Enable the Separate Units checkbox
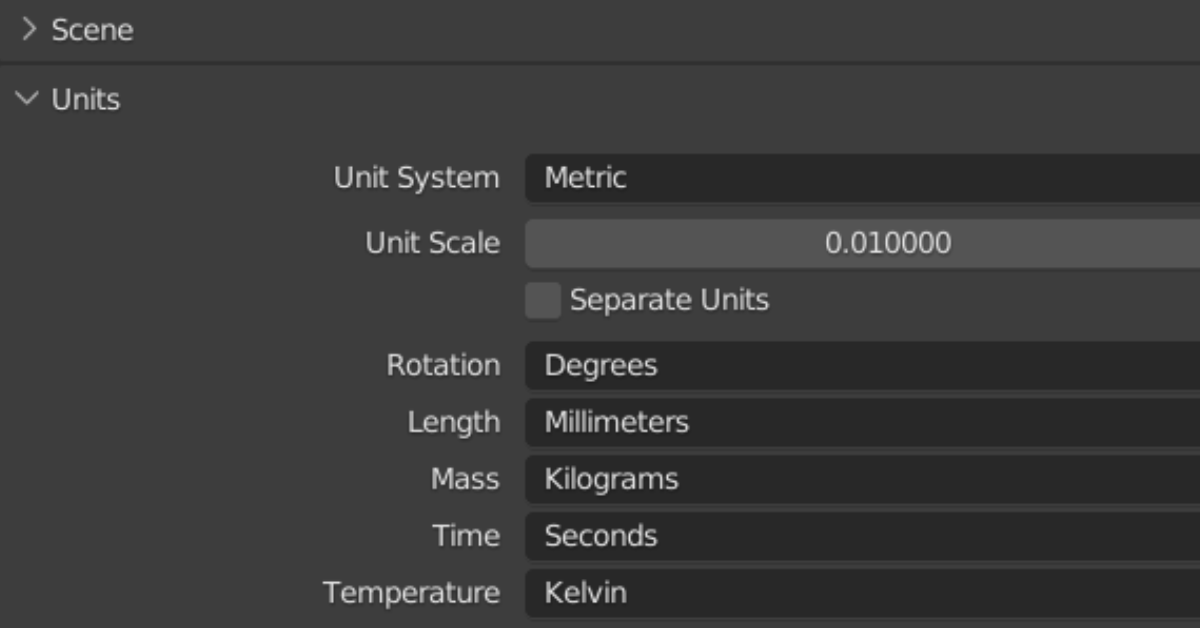This screenshot has width=1200, height=628. (x=542, y=301)
